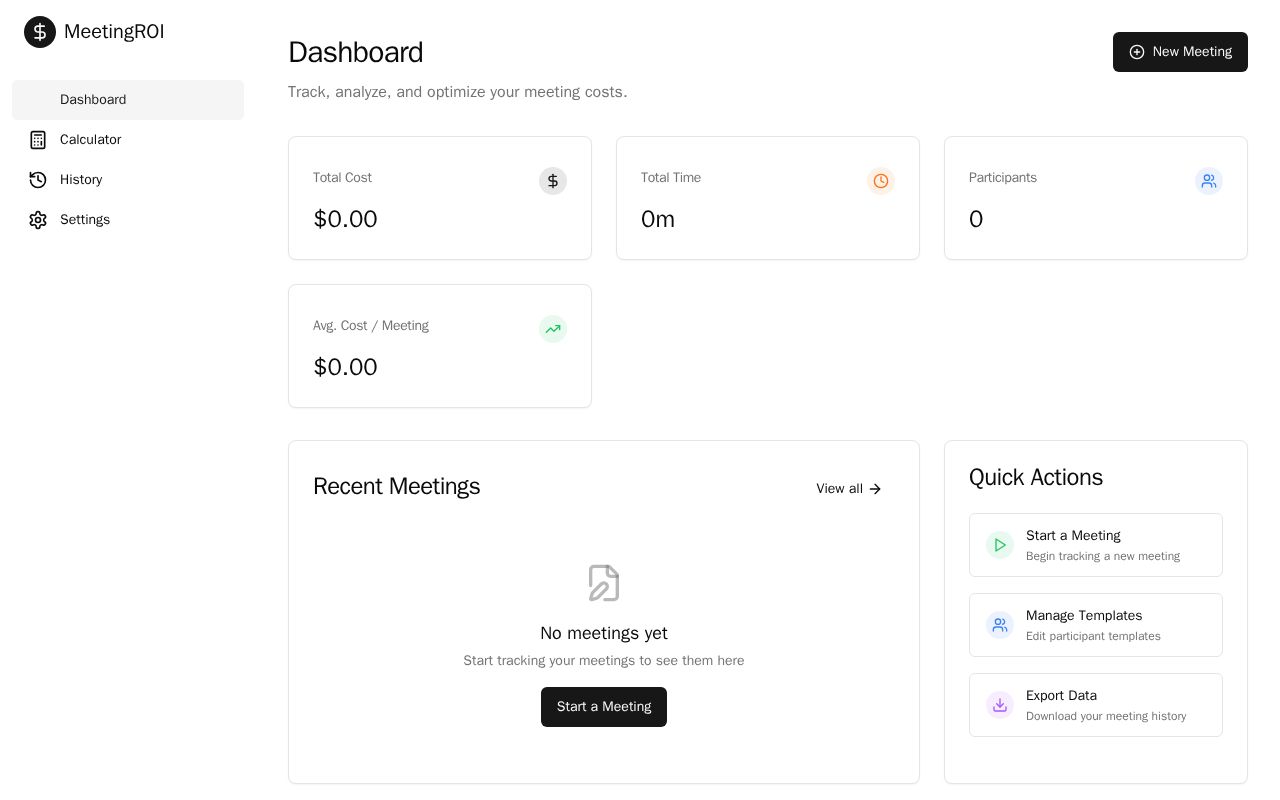
Task: Click the empty-file icon above No meetings yet
Action: tap(604, 583)
